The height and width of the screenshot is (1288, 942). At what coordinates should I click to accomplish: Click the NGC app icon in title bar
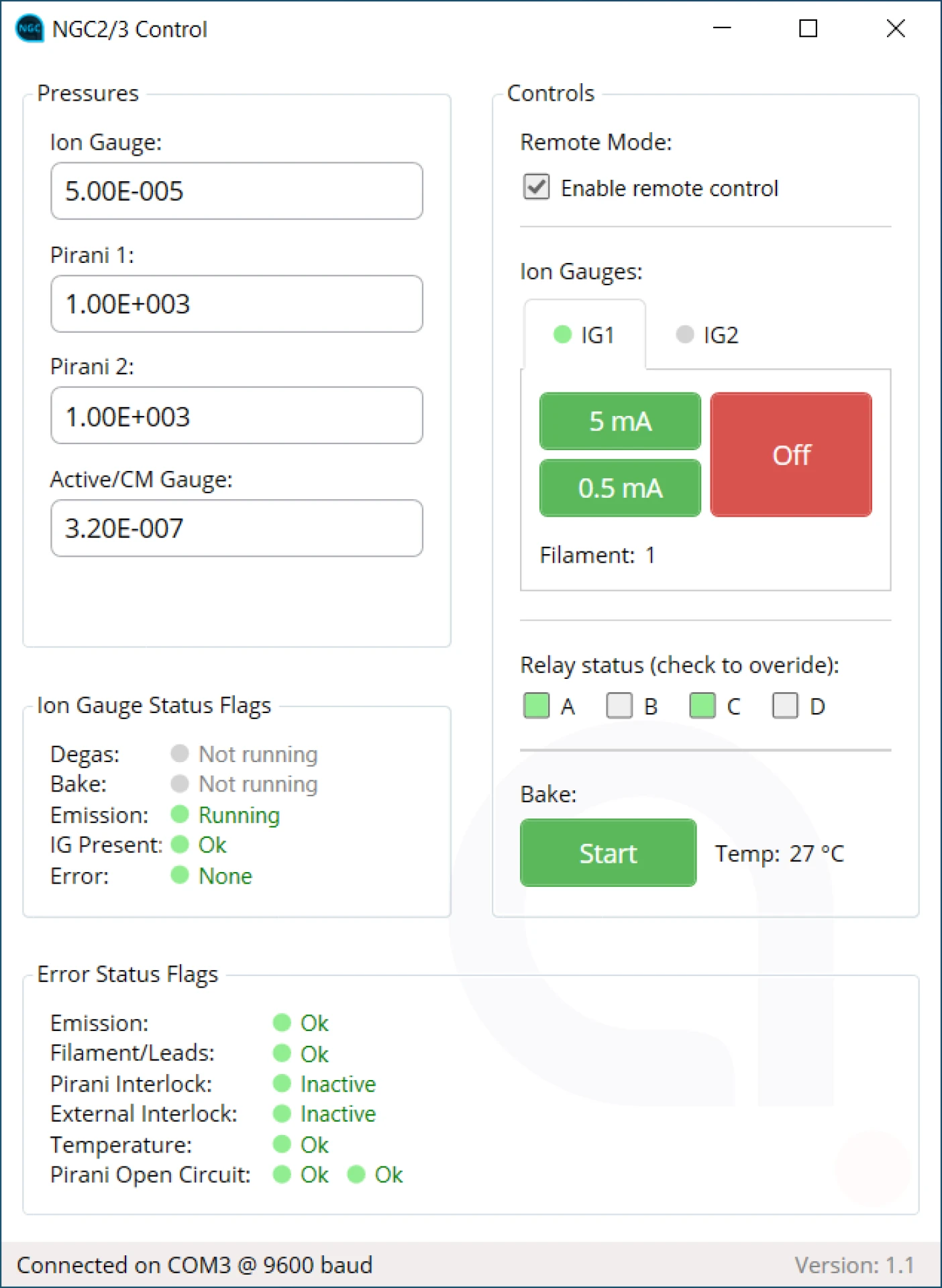[29, 29]
